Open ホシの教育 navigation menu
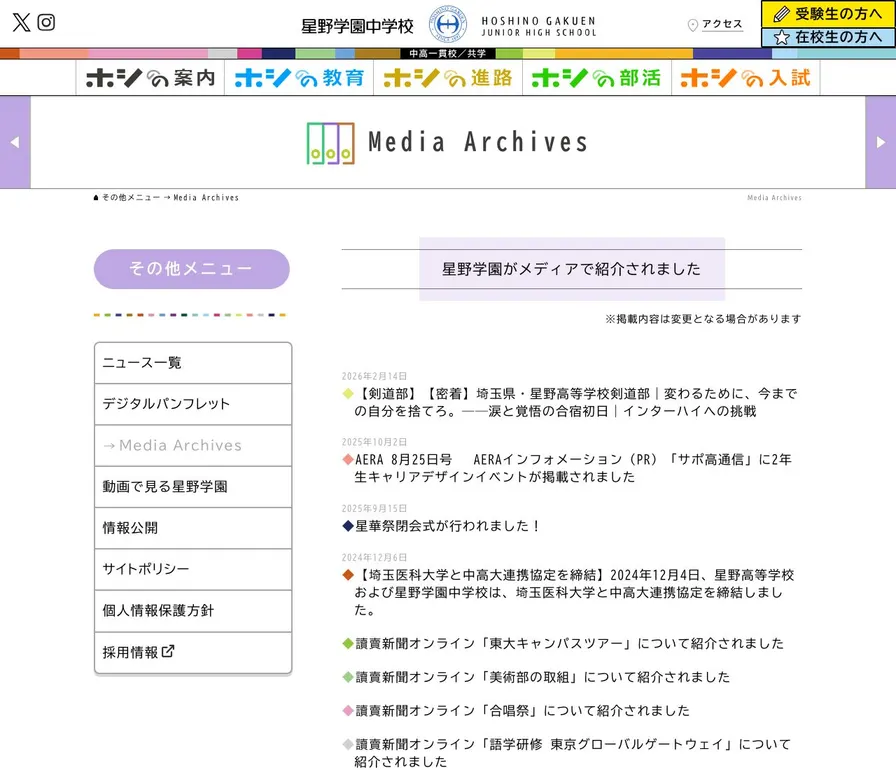896x770 pixels. (299, 78)
